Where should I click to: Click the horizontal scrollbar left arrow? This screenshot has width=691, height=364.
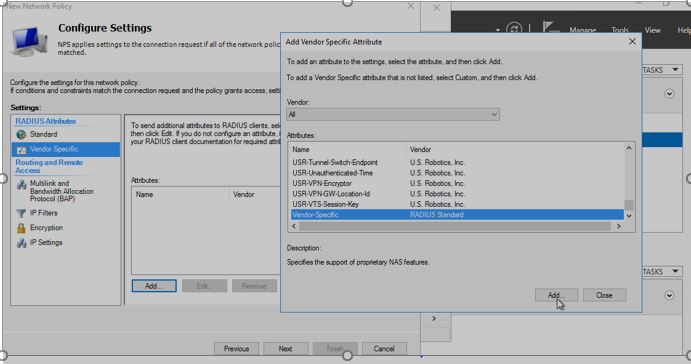click(x=294, y=226)
